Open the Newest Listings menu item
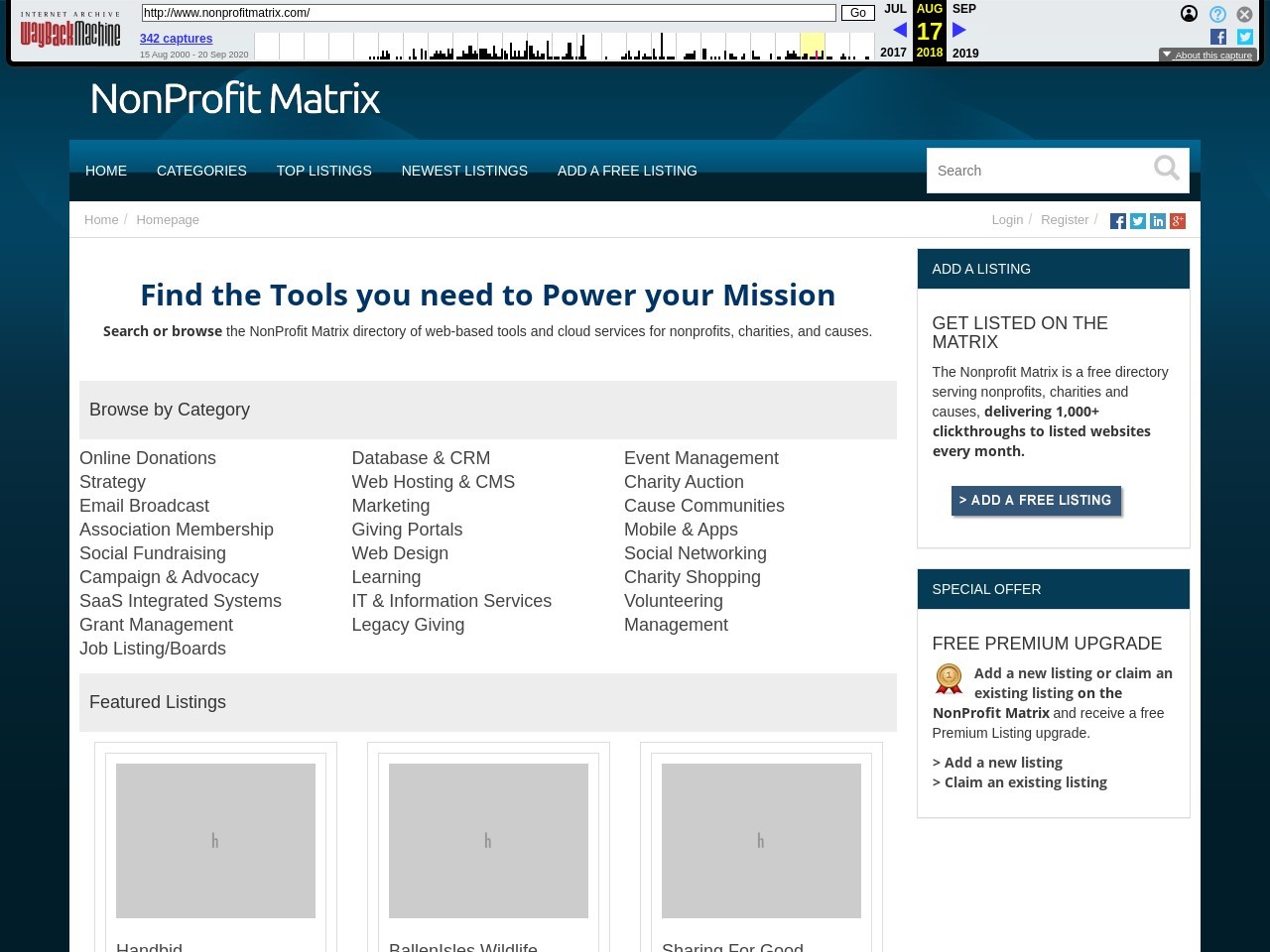 coord(464,171)
